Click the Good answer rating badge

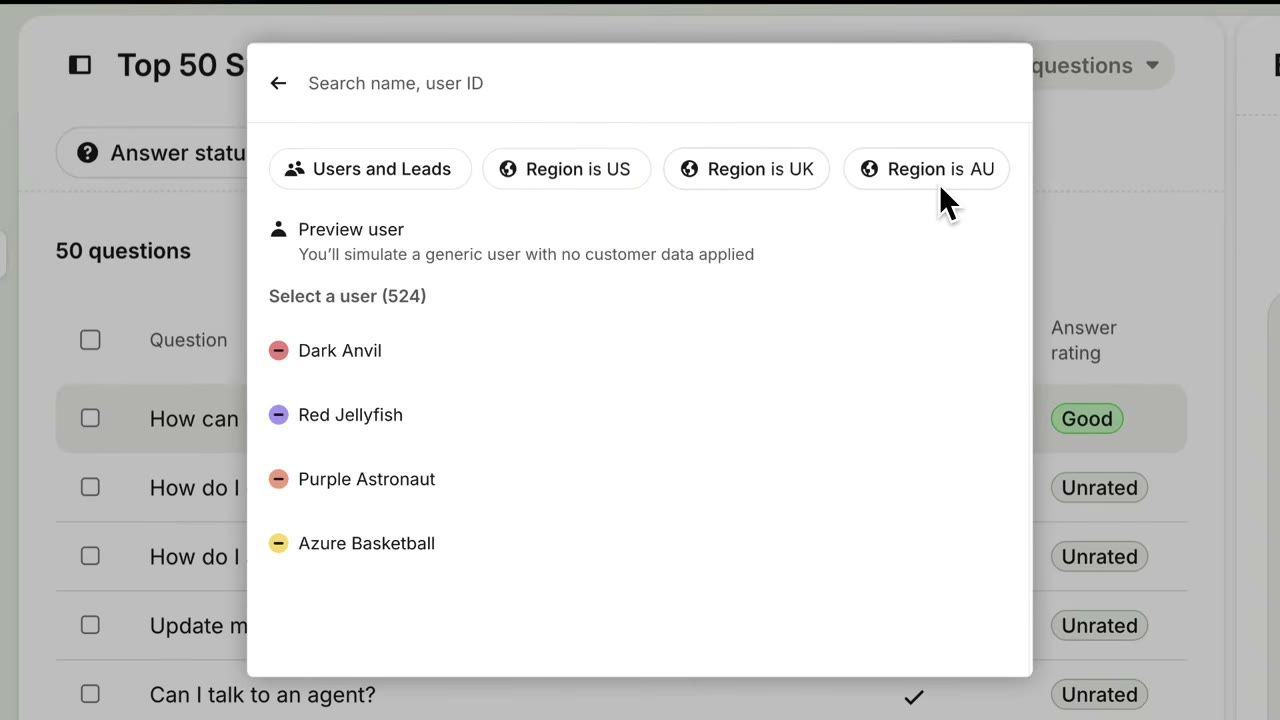click(1087, 419)
